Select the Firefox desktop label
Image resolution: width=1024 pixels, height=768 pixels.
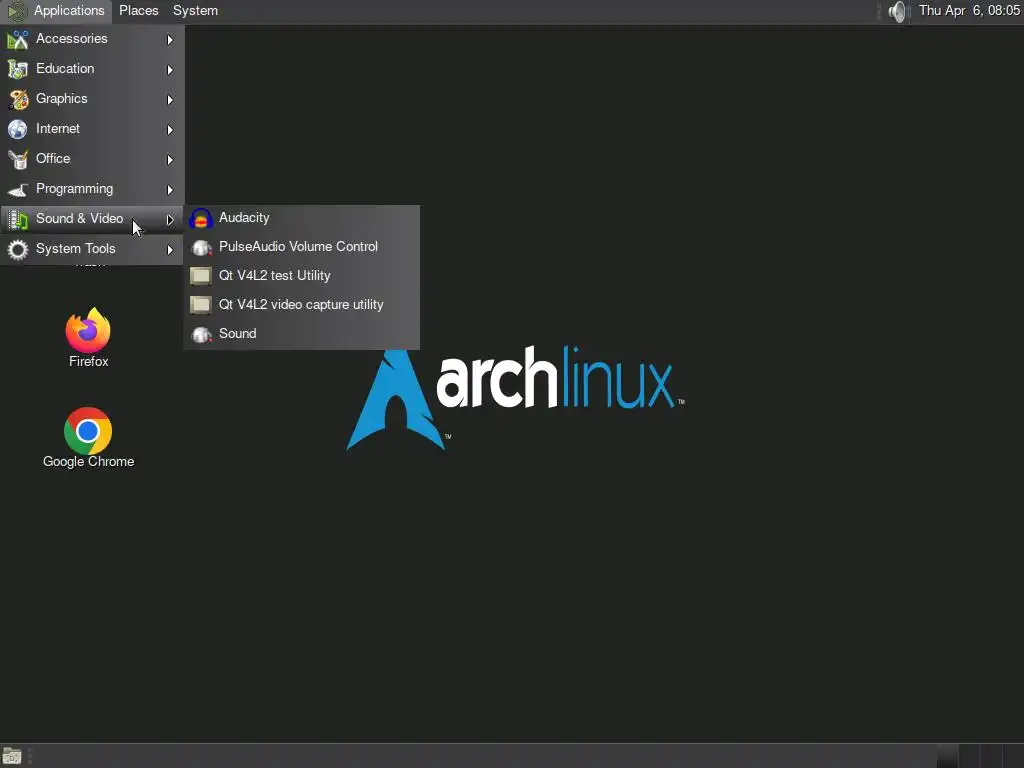89,361
